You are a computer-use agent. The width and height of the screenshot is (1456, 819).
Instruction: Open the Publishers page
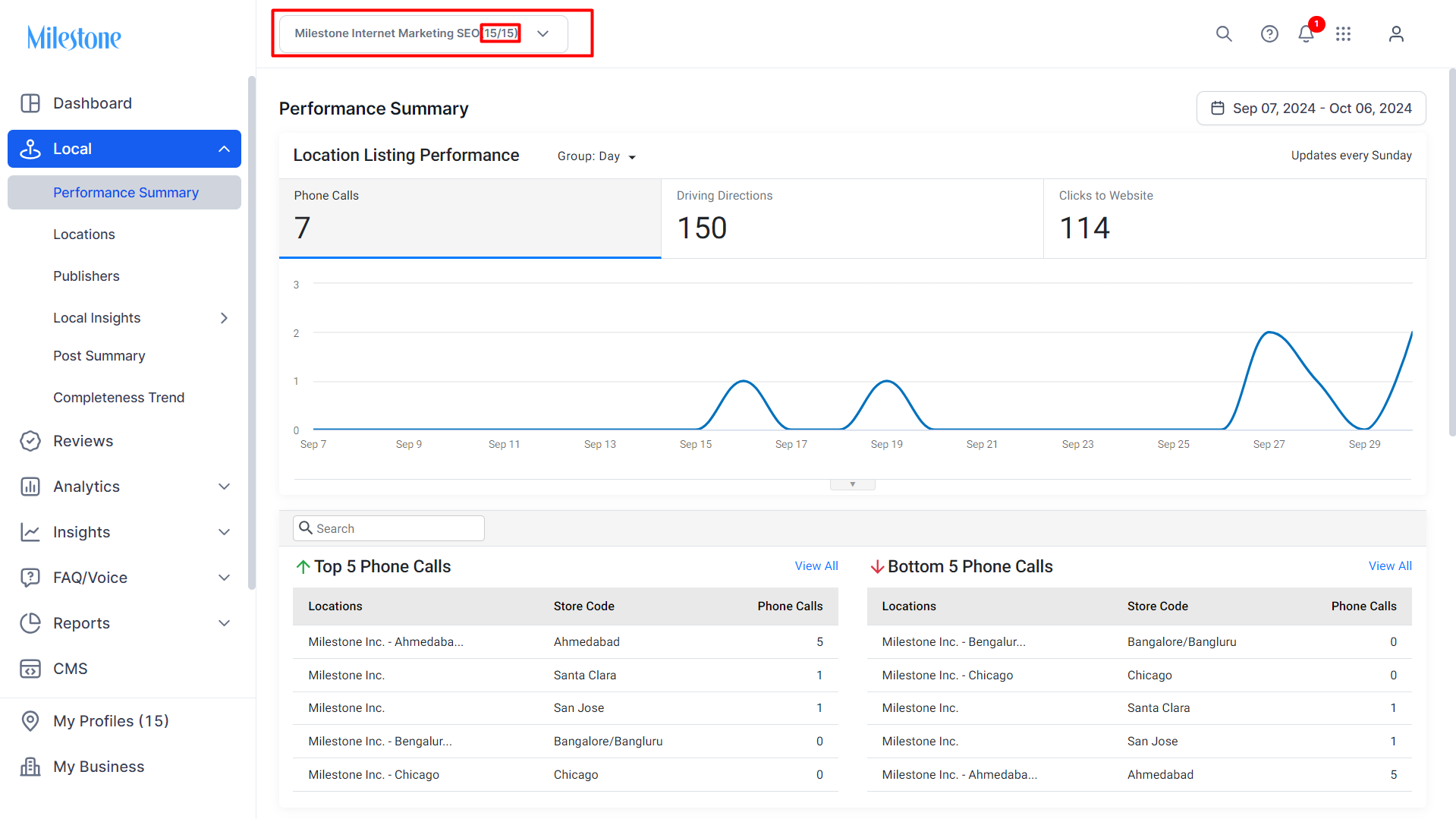click(86, 276)
